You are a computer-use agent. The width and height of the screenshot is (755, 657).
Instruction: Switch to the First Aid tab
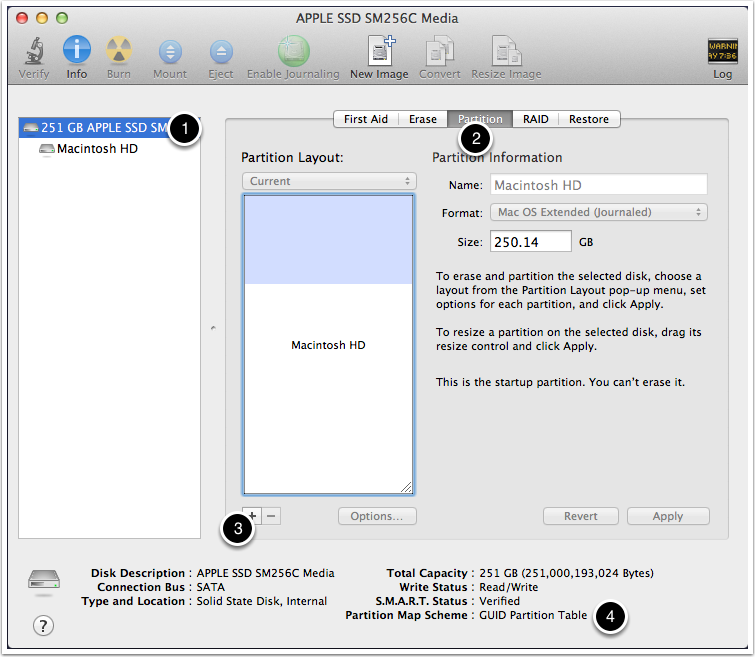pyautogui.click(x=365, y=119)
